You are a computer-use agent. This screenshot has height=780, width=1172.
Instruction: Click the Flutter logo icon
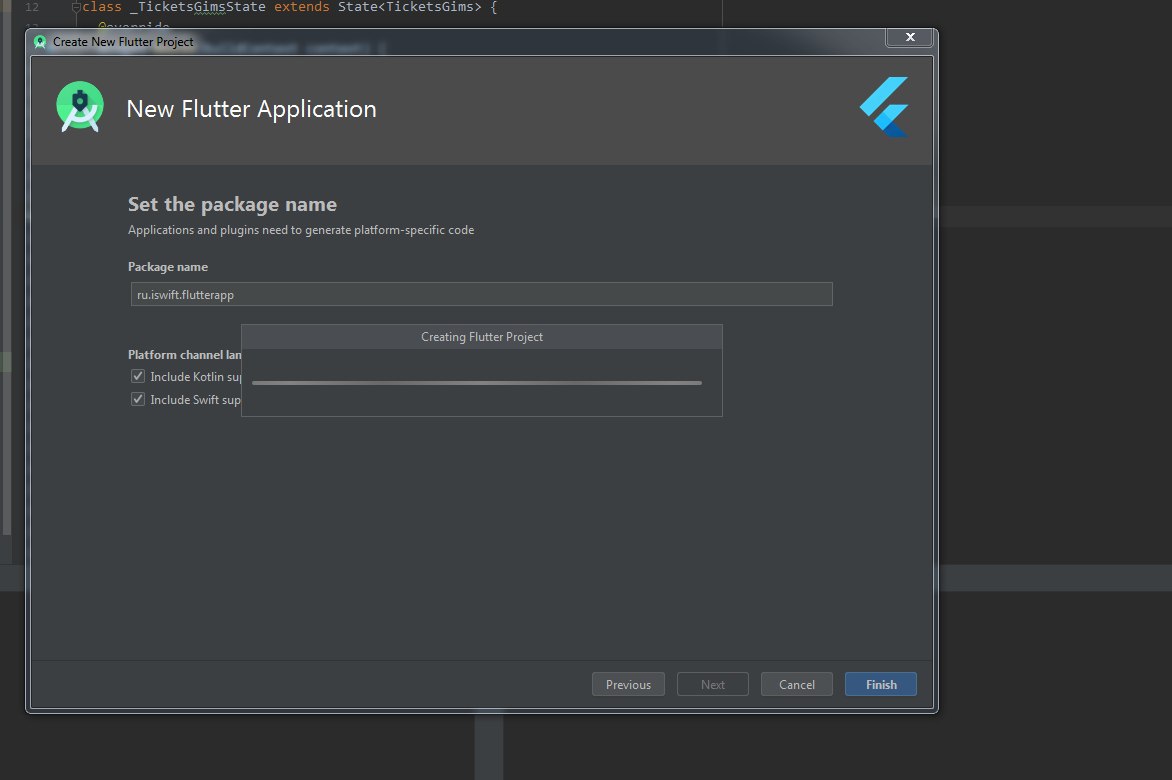[884, 107]
